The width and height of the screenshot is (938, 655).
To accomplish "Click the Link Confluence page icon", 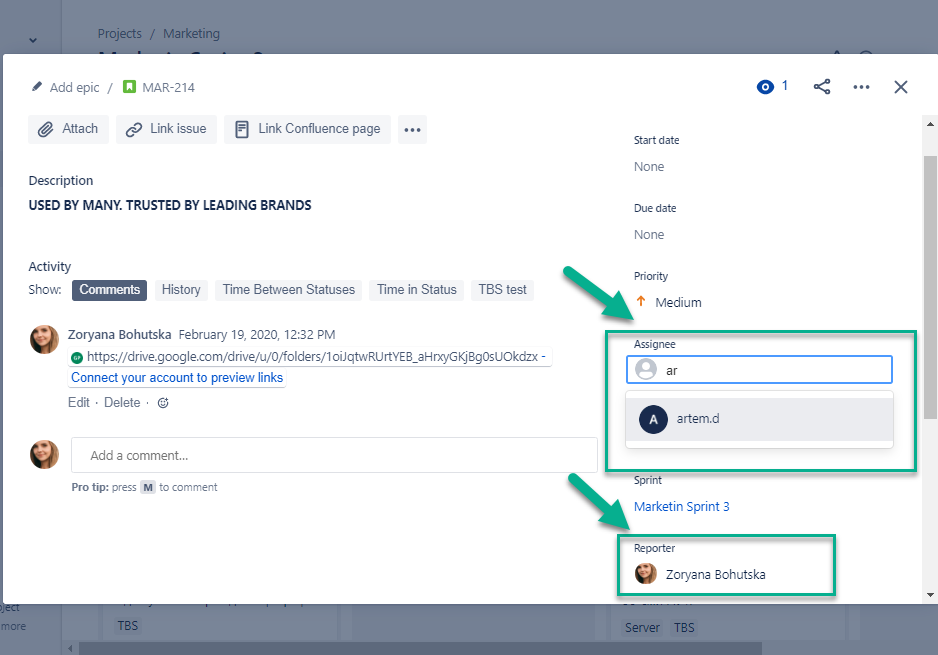I will (x=241, y=128).
